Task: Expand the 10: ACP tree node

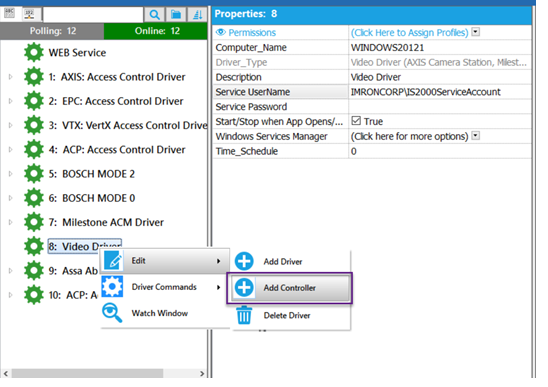Action: 10,295
